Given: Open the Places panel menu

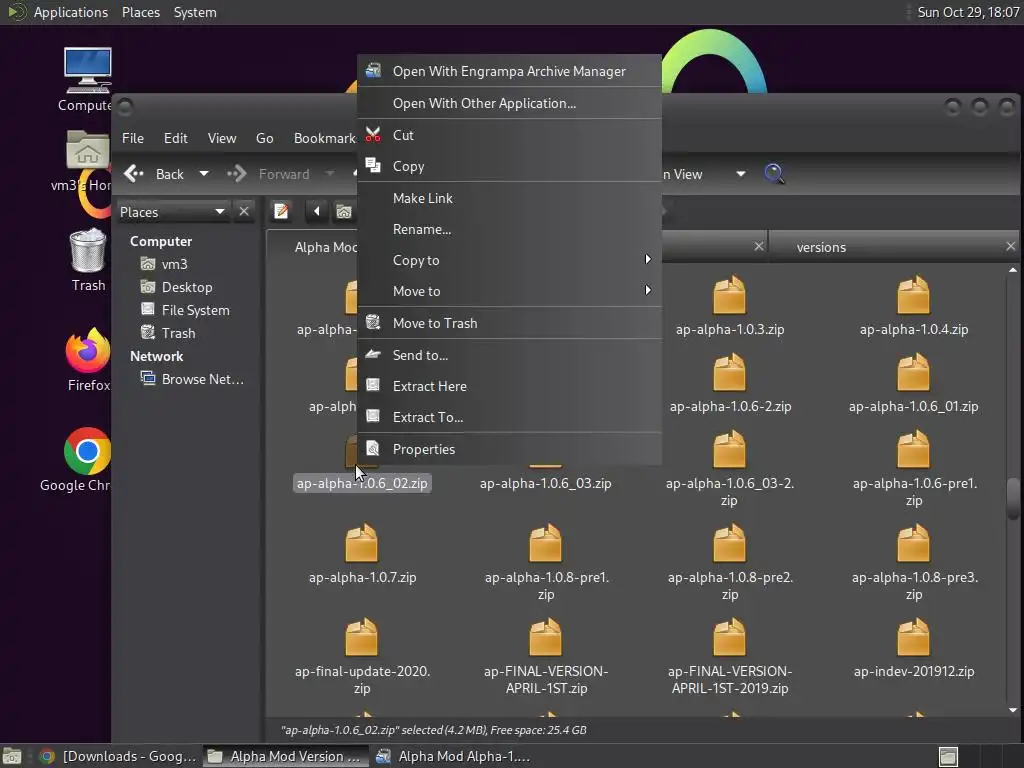Looking at the screenshot, I should pos(140,12).
